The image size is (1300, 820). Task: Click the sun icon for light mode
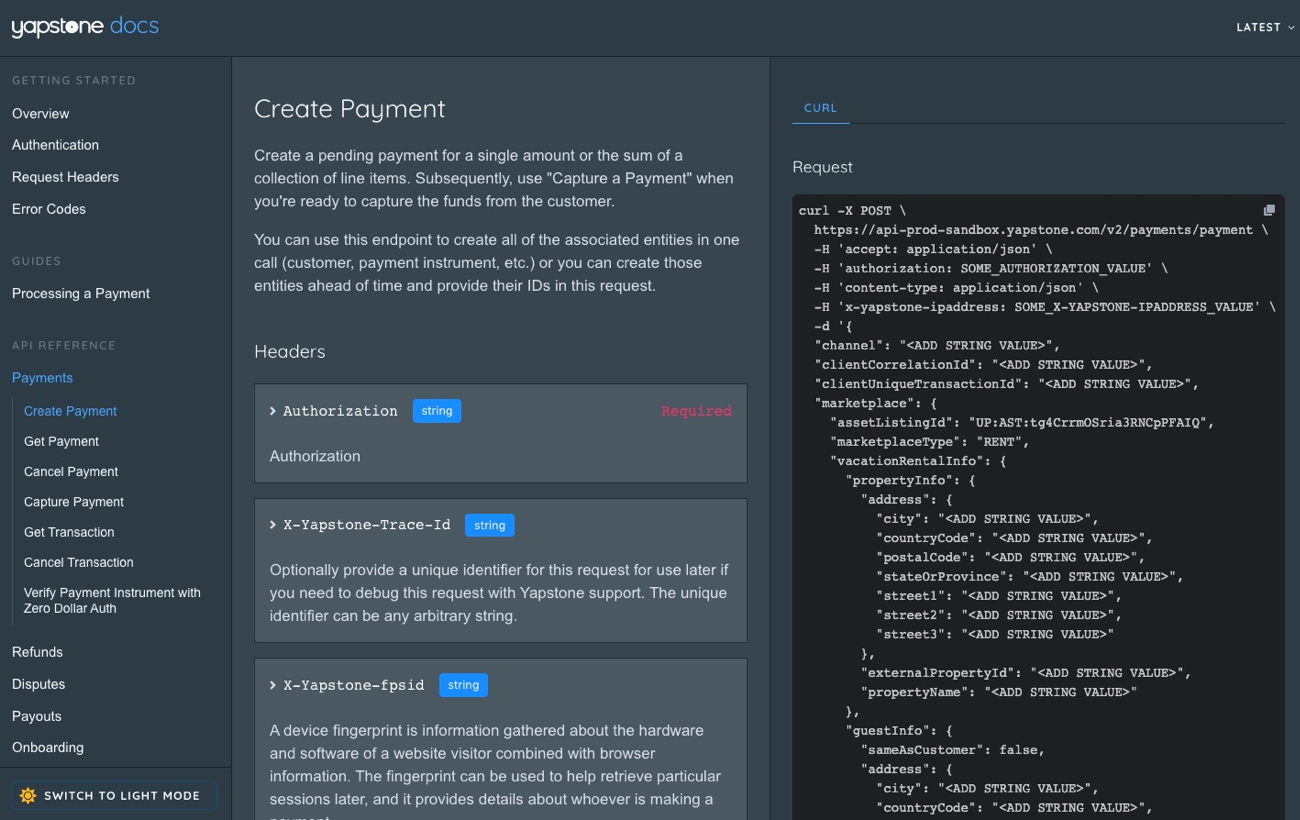coord(28,796)
